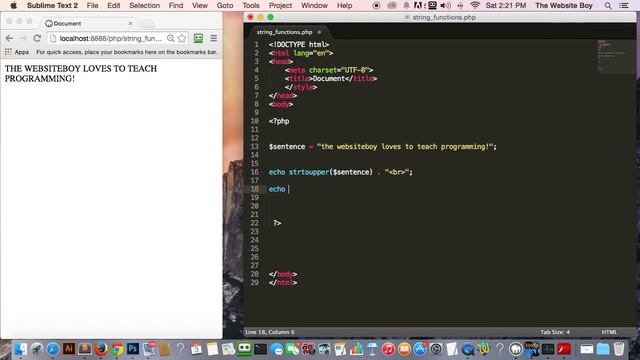
Task: Close the Document tab in Chrome
Action: [x=130, y=23]
